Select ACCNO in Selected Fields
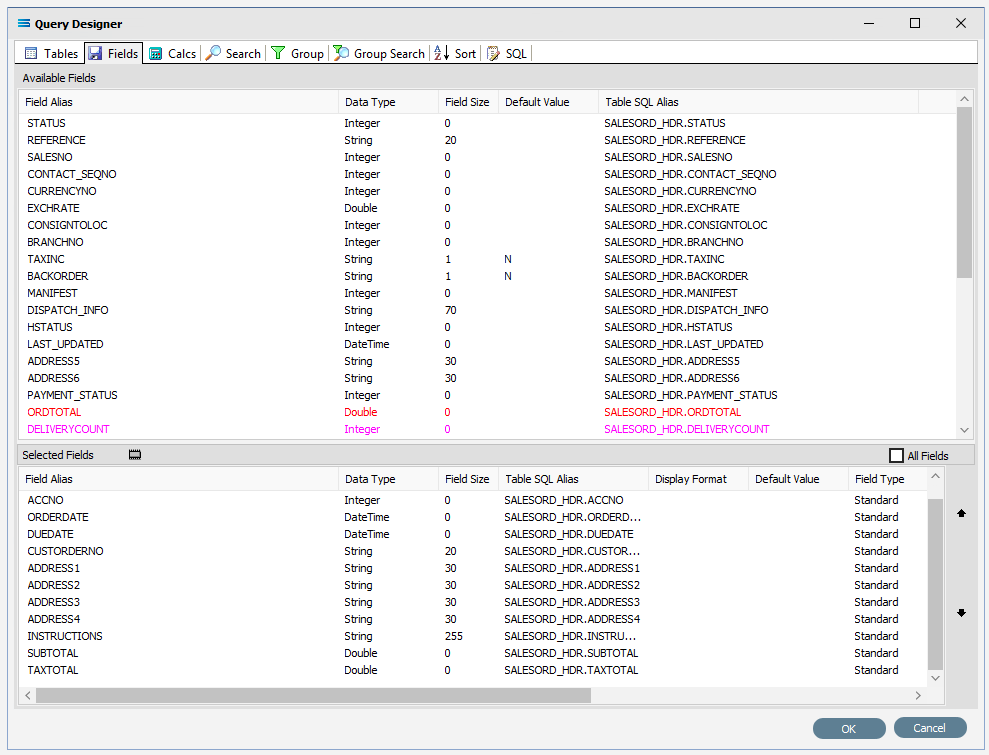 coord(474,500)
